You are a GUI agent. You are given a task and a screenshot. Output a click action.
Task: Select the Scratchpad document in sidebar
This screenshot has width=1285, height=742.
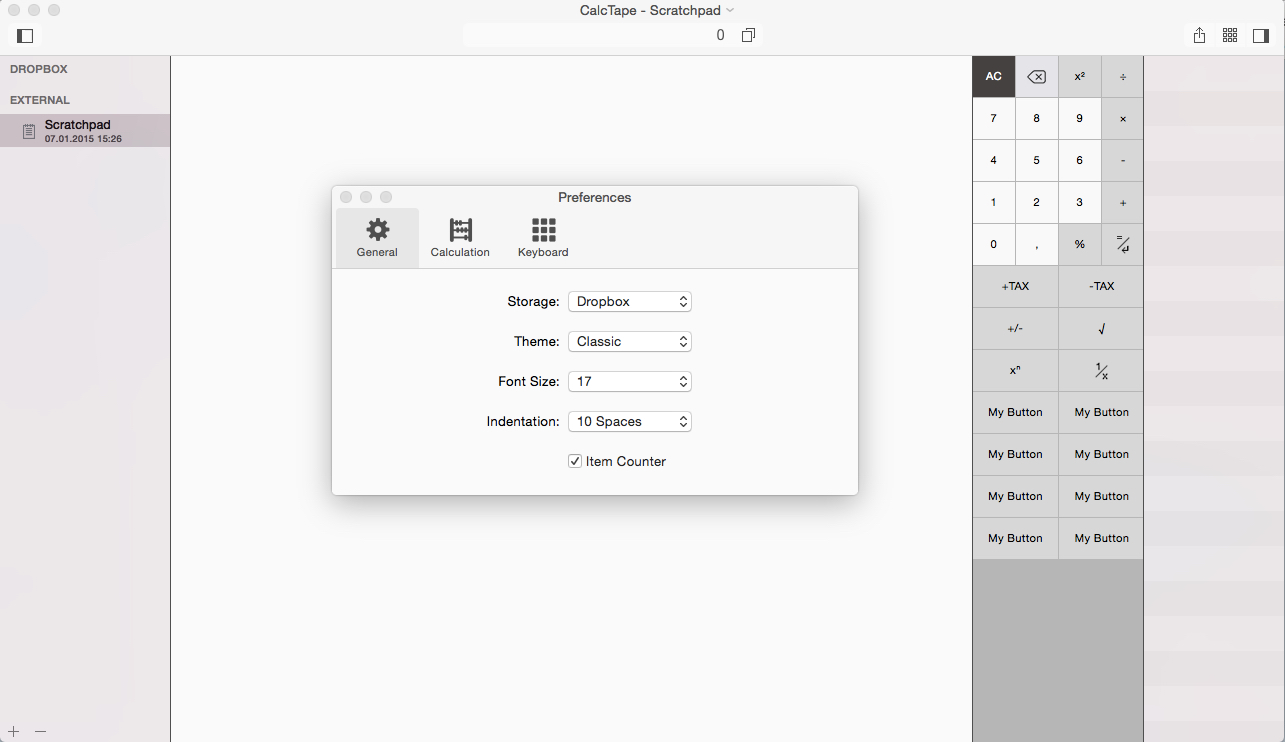(84, 131)
